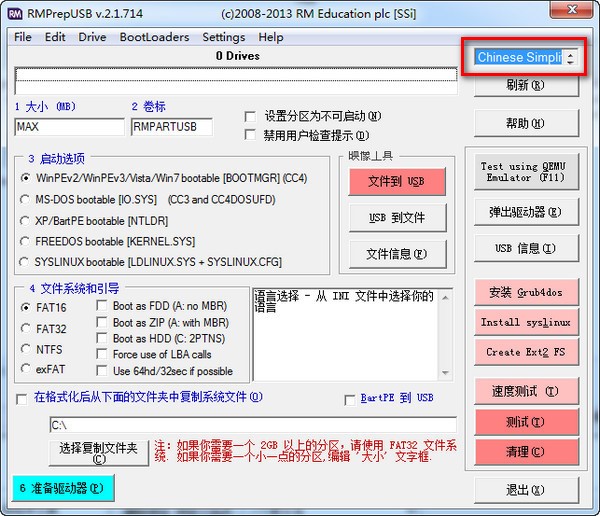Select FREEDOS bootable [KERNEL.SYS] option
Image resolution: width=600 pixels, height=516 pixels.
(x=25, y=242)
